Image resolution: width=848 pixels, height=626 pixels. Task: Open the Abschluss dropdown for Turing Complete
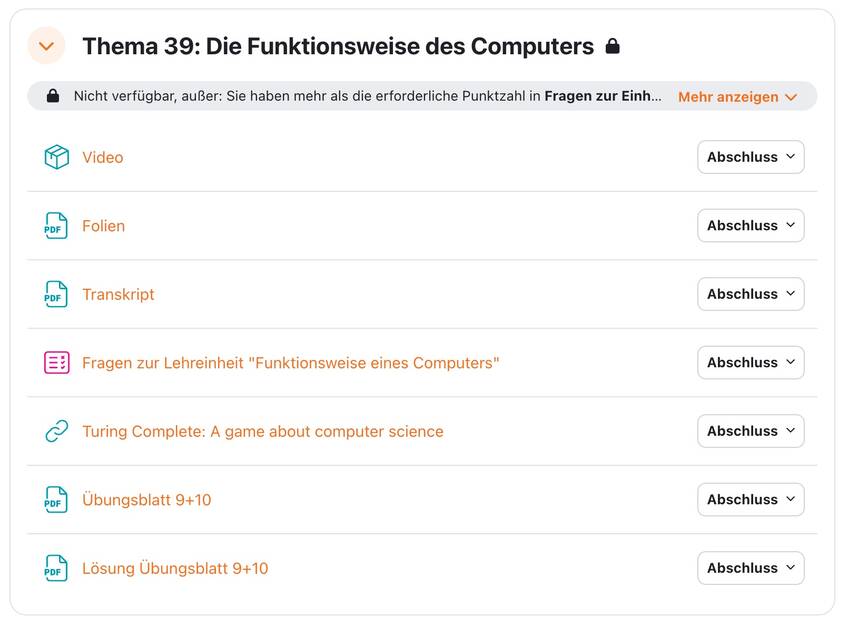coord(751,431)
